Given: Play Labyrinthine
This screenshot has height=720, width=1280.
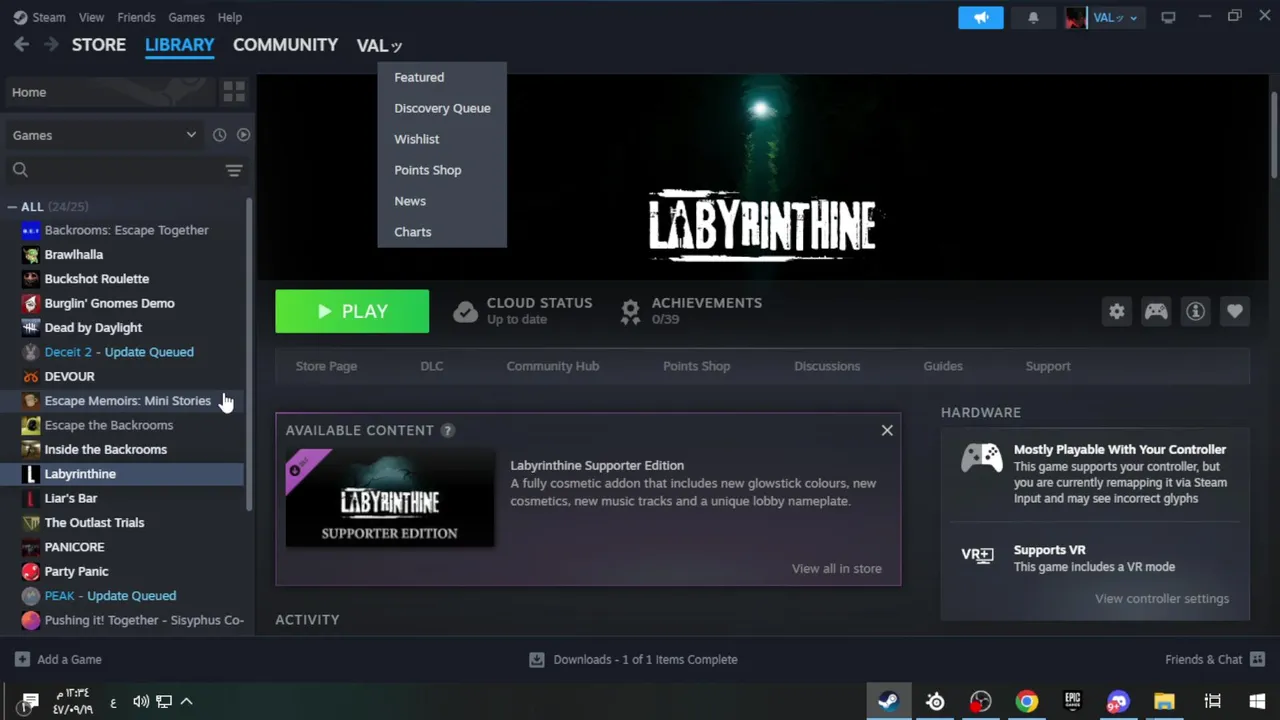Looking at the screenshot, I should tap(352, 311).
